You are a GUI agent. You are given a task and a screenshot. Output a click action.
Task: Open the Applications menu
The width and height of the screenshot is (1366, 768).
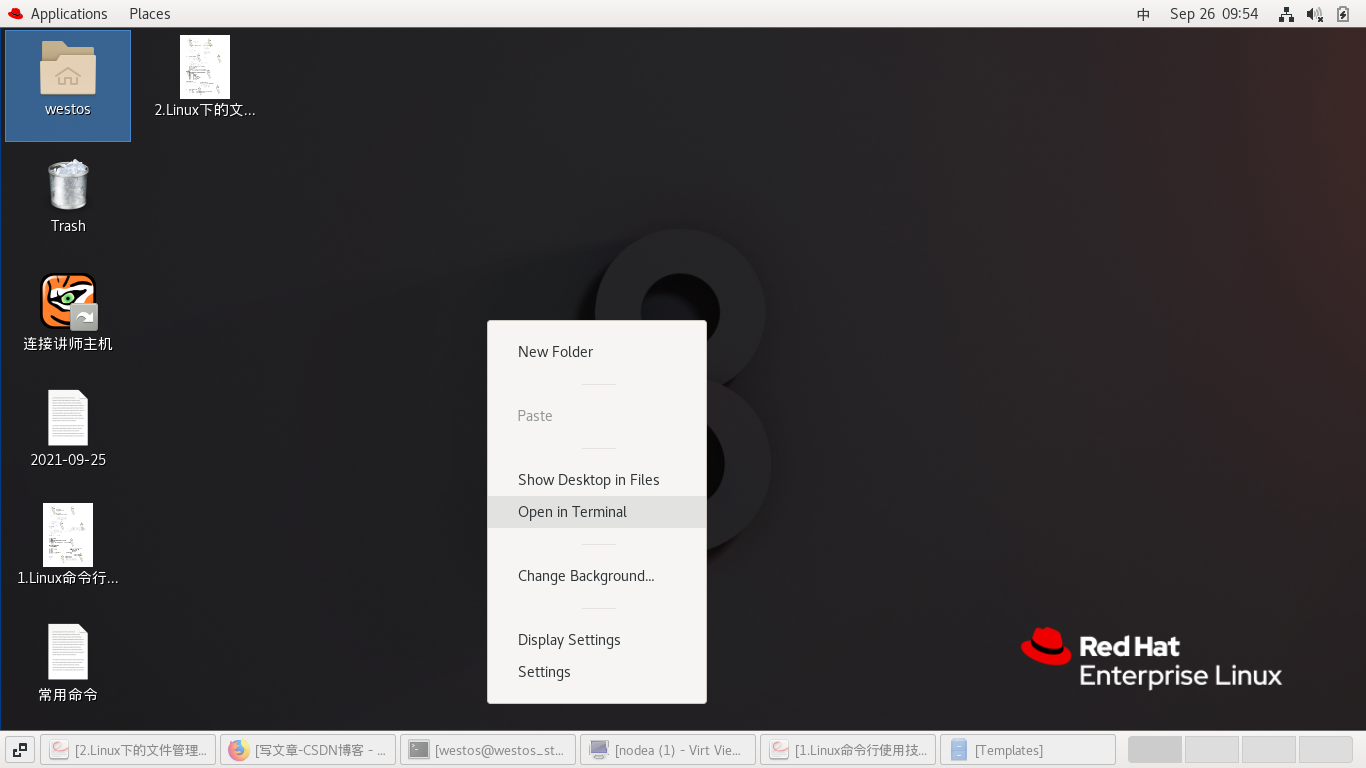pyautogui.click(x=69, y=14)
